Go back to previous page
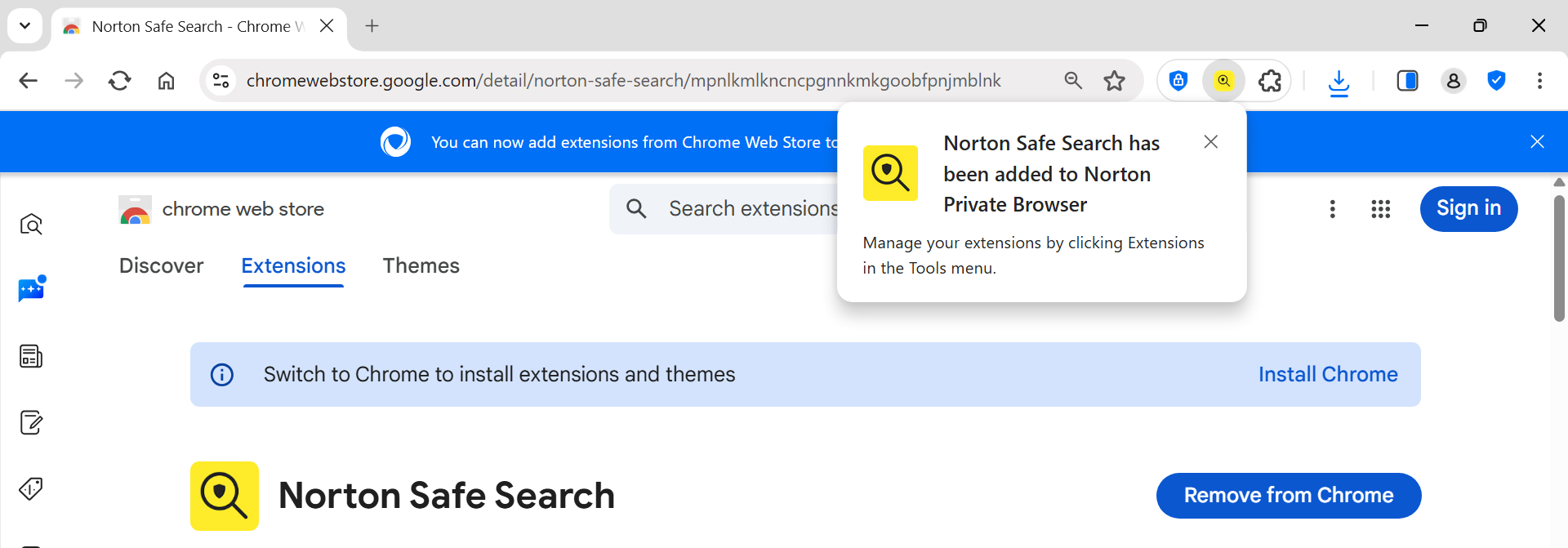The height and width of the screenshot is (548, 1568). tap(29, 81)
